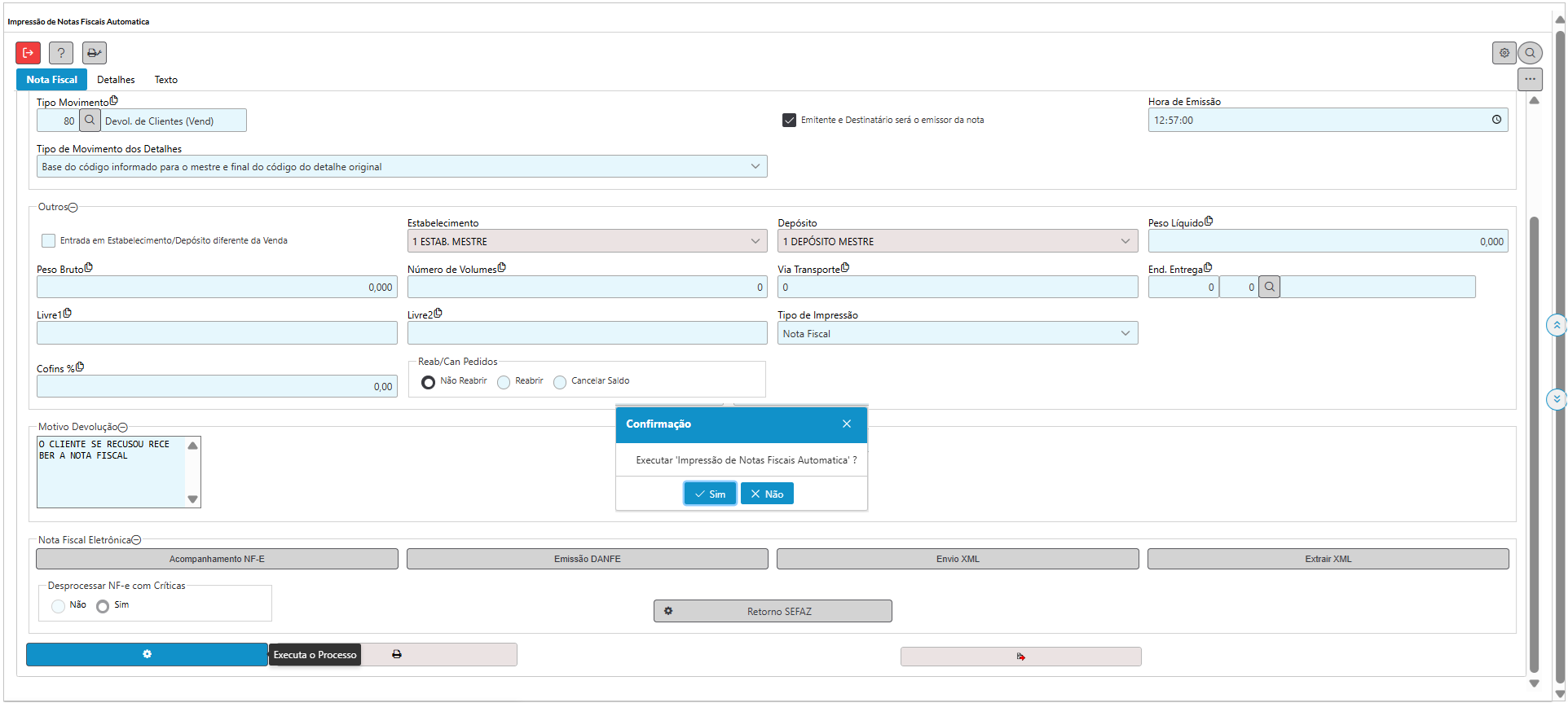Click the magnifier search icon at top right
Viewport: 1568px width, 703px height.
pyautogui.click(x=1531, y=53)
